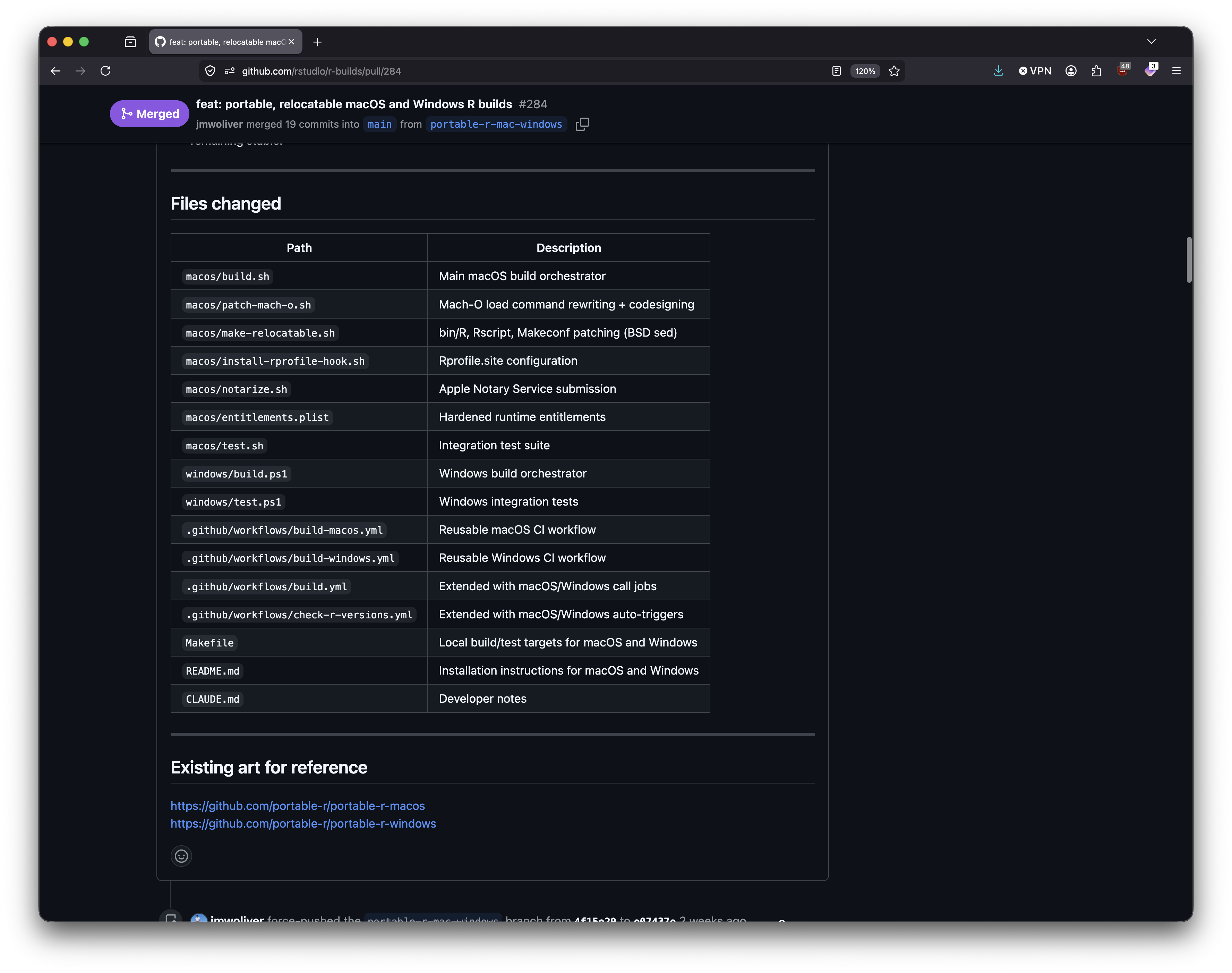
Task: Add a reaction with the smiley icon
Action: [181, 856]
